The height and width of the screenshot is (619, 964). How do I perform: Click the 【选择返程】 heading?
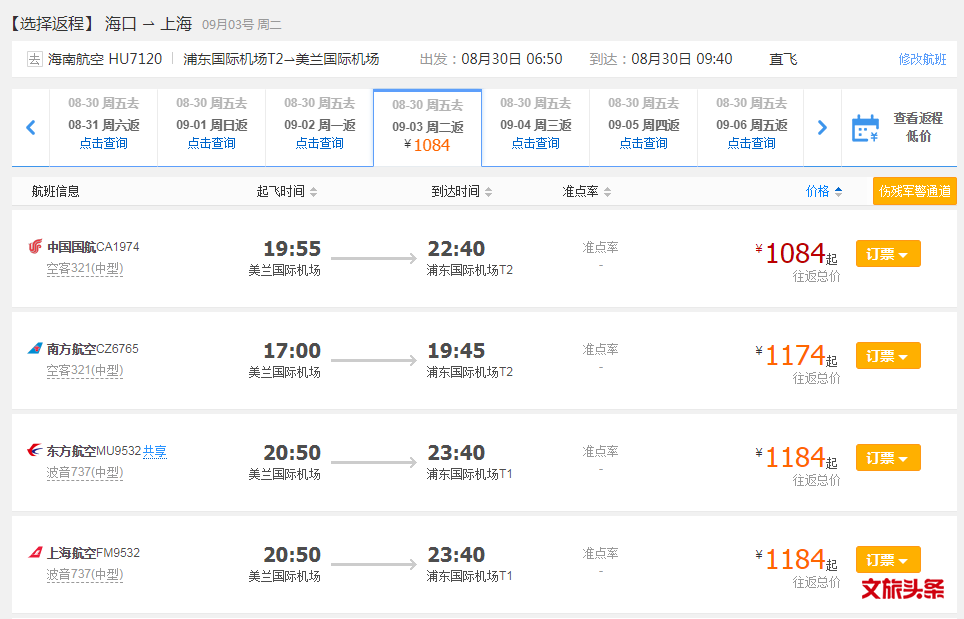point(52,24)
